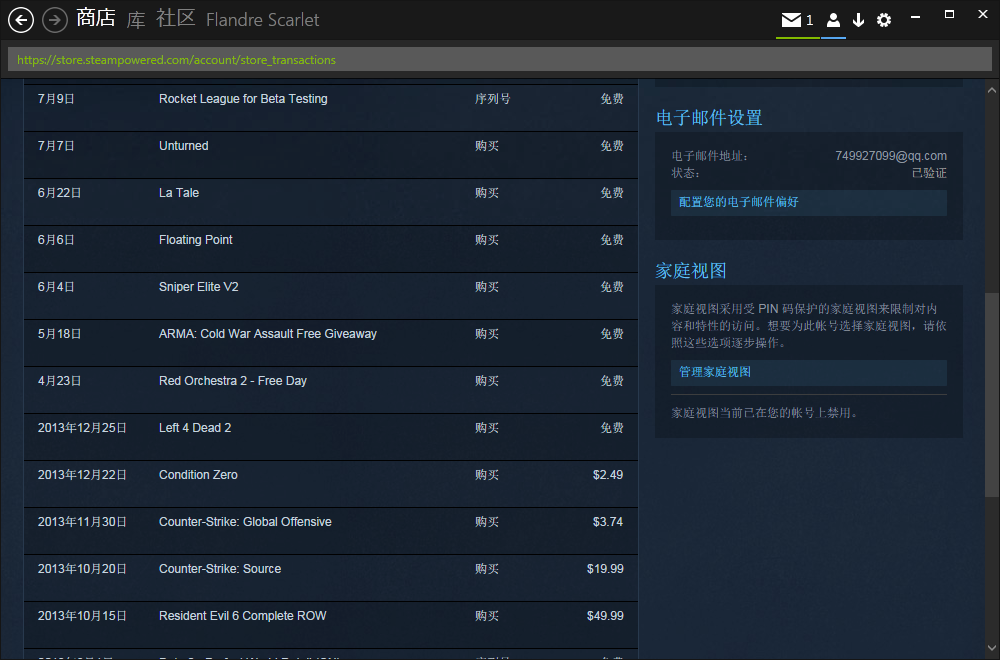
Task: Open the Flandre Scarlet profile tab
Action: [x=262, y=20]
